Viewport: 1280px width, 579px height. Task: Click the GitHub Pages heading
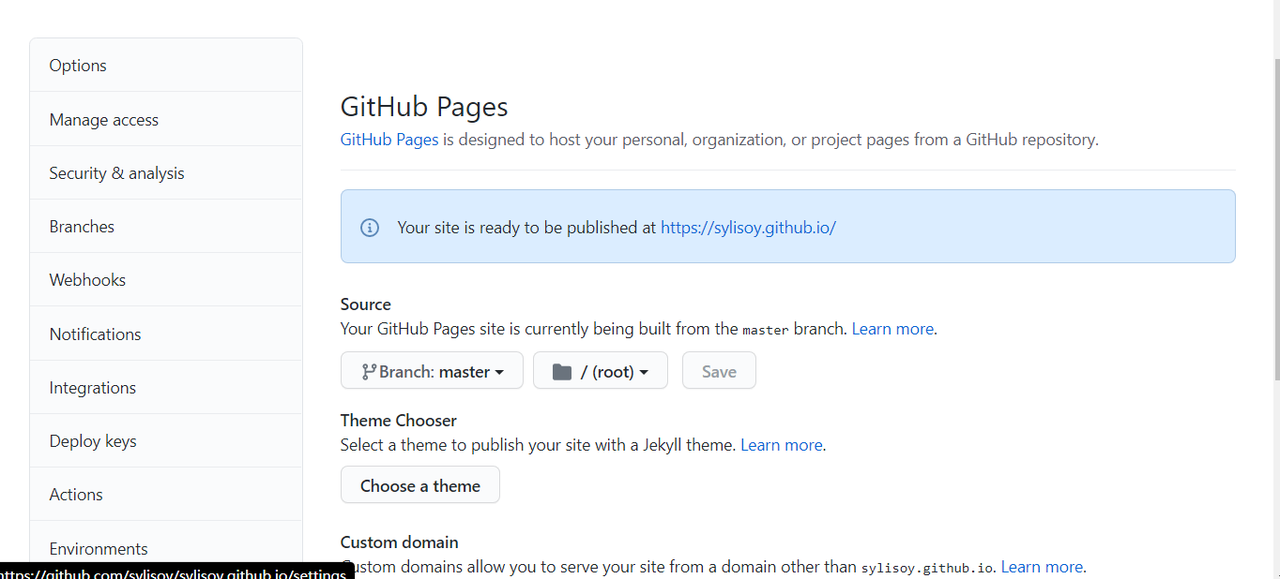pos(424,106)
